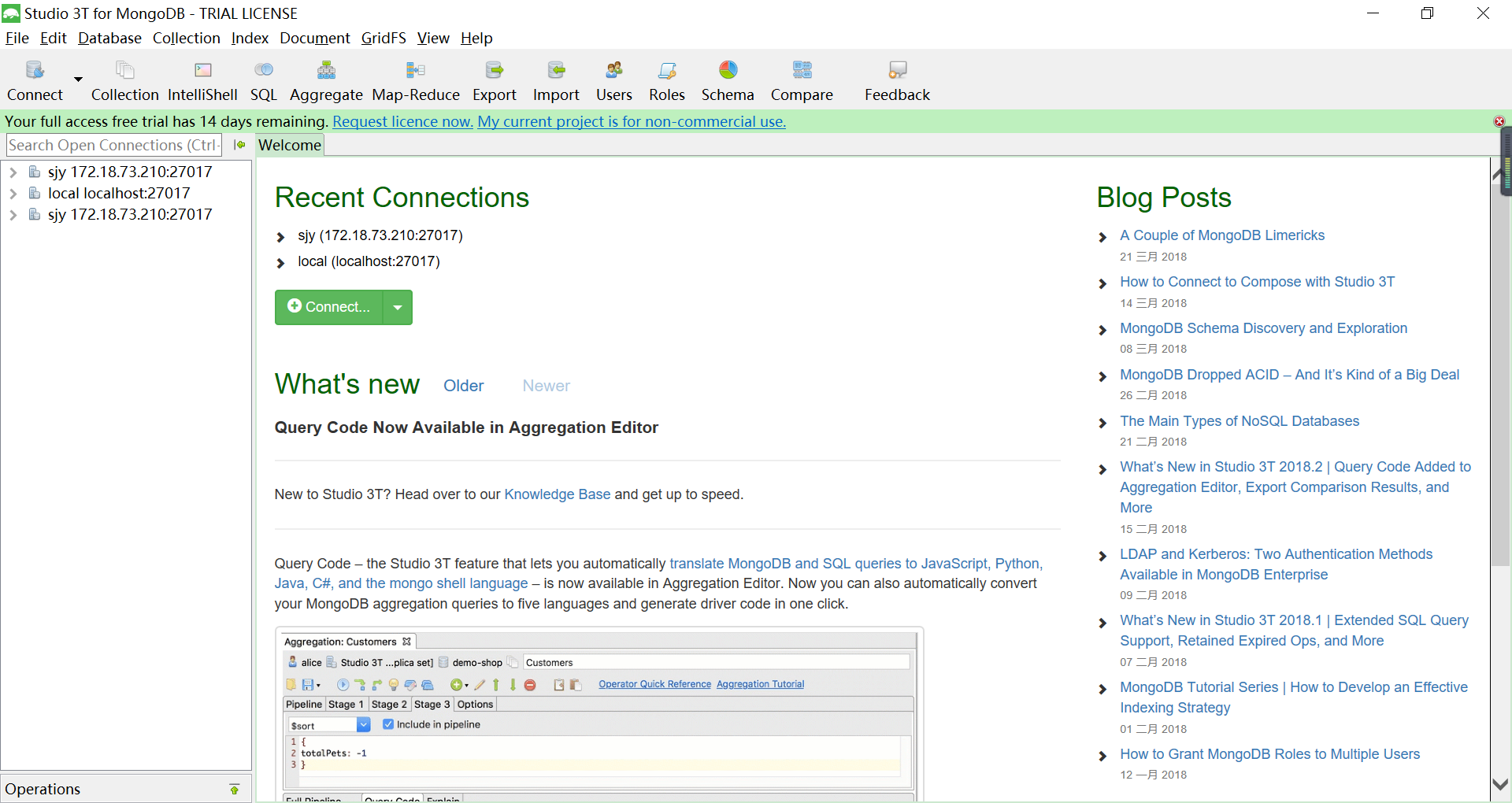Open the Aggregate editor icon
The image size is (1512, 803).
[326, 81]
